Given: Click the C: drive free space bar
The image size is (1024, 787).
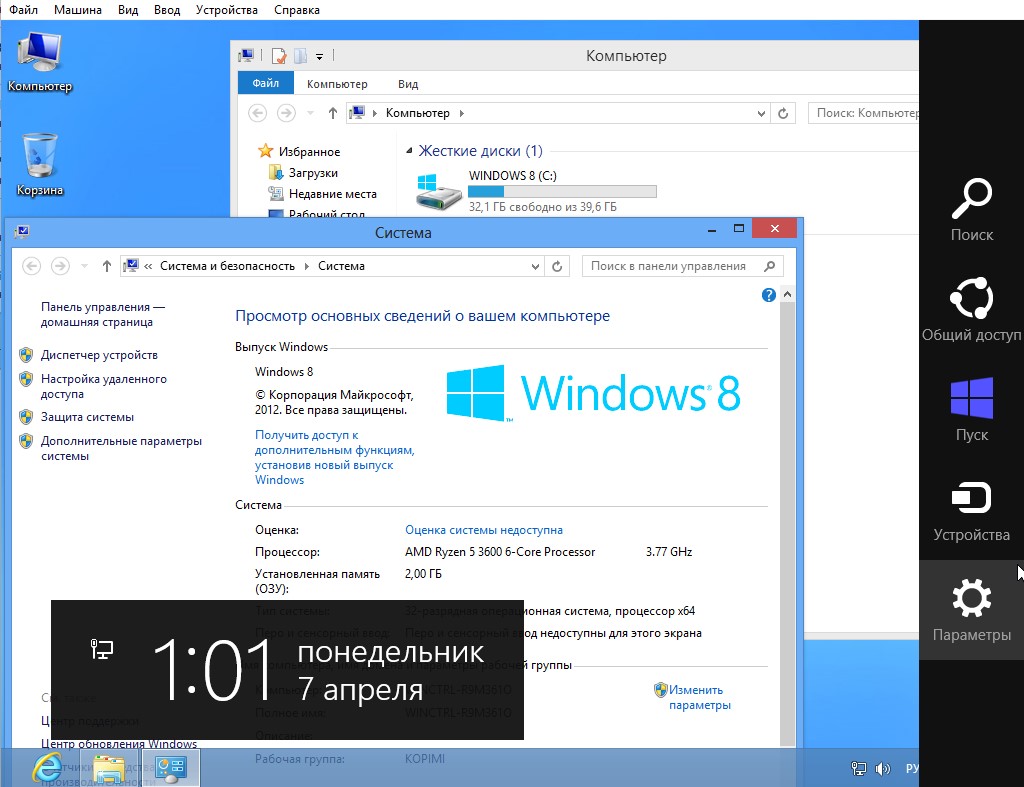Looking at the screenshot, I should tap(562, 191).
